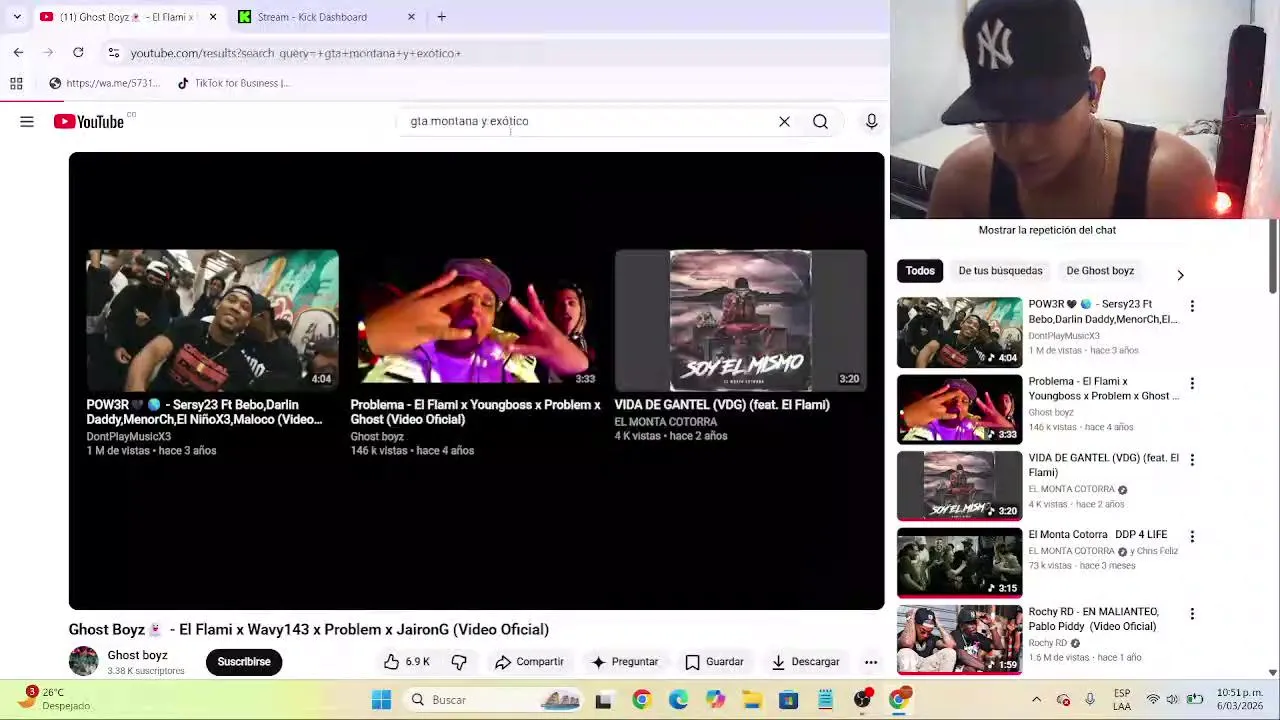Open VIDA DE GANTEL sidebar video title

(x=1104, y=465)
